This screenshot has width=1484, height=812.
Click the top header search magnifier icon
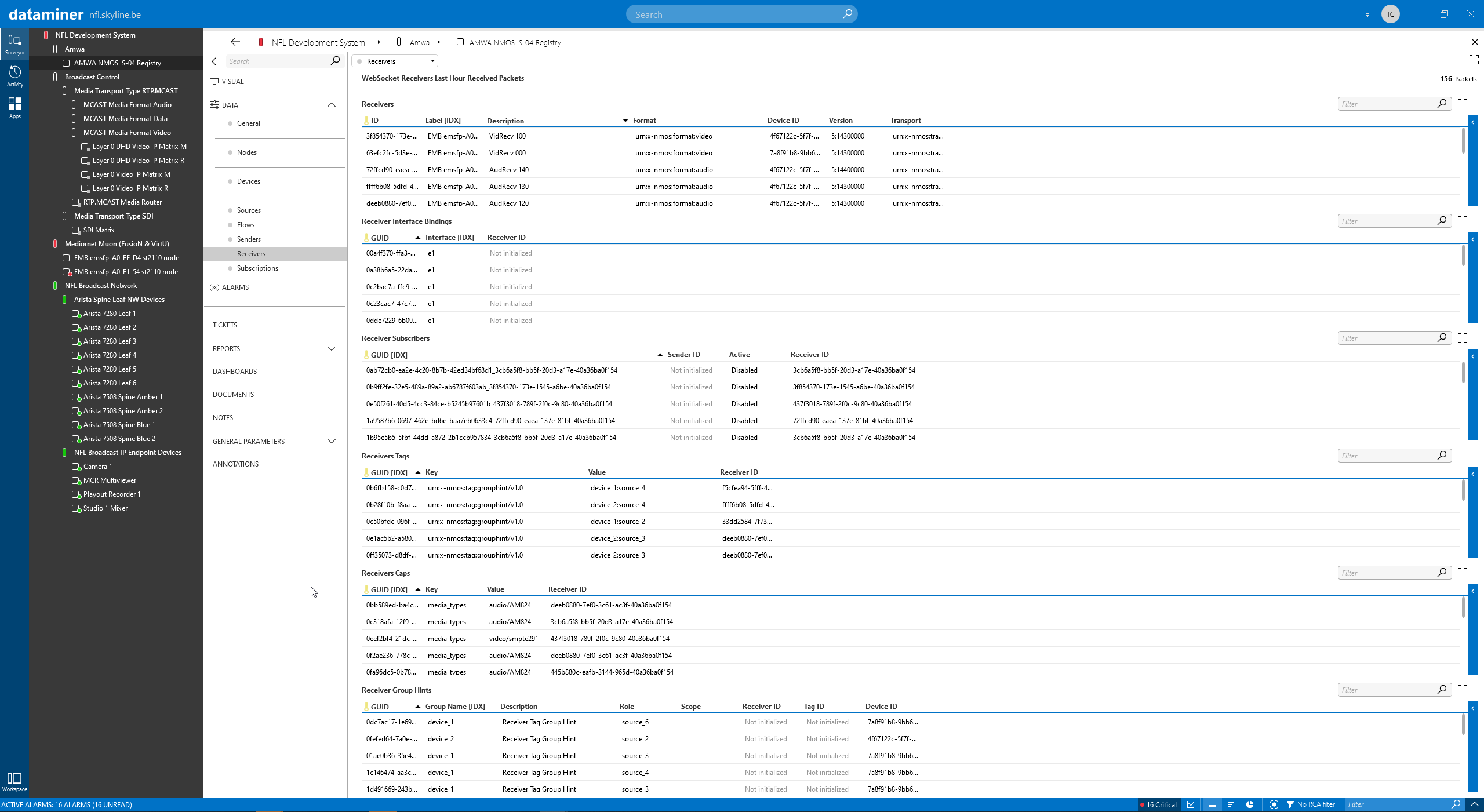848,14
